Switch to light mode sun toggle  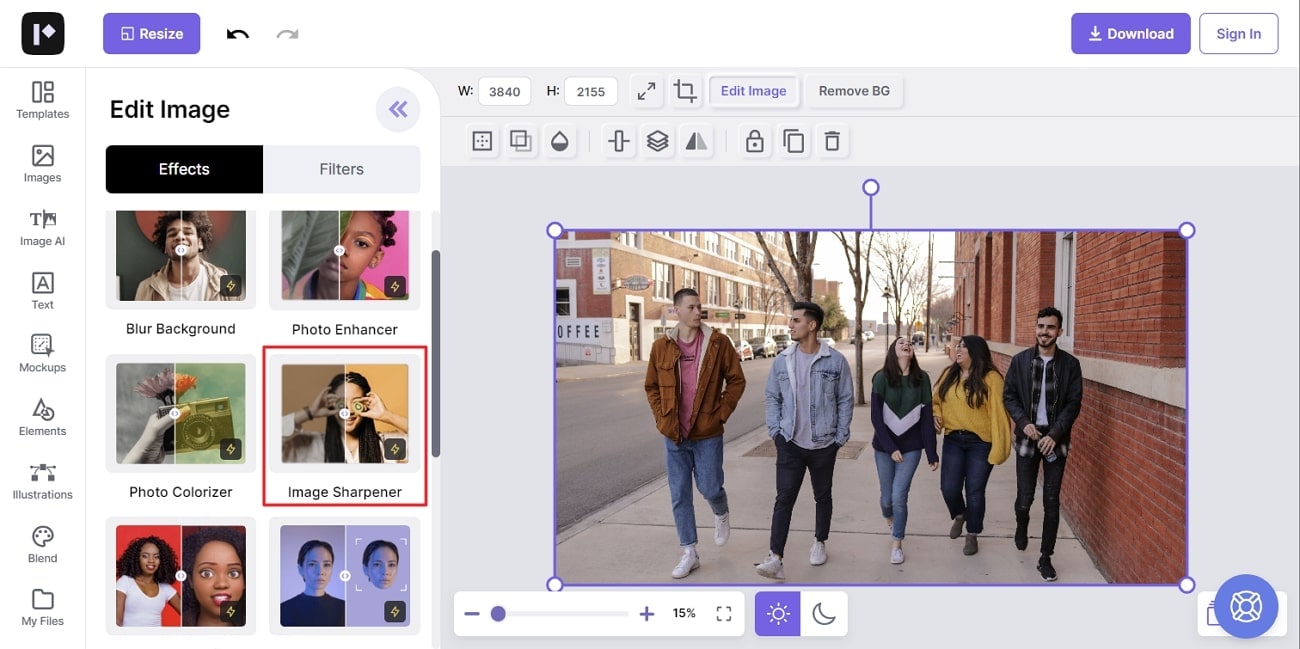778,613
